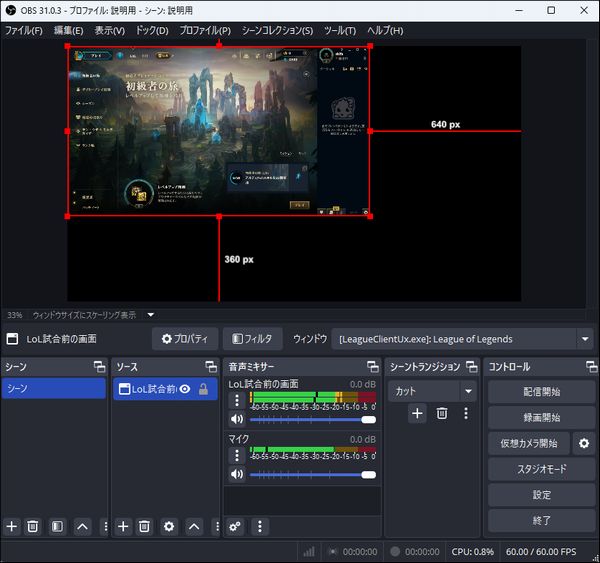Expand the preview scaling dropdown arrow
The image size is (600, 563).
[x=151, y=315]
